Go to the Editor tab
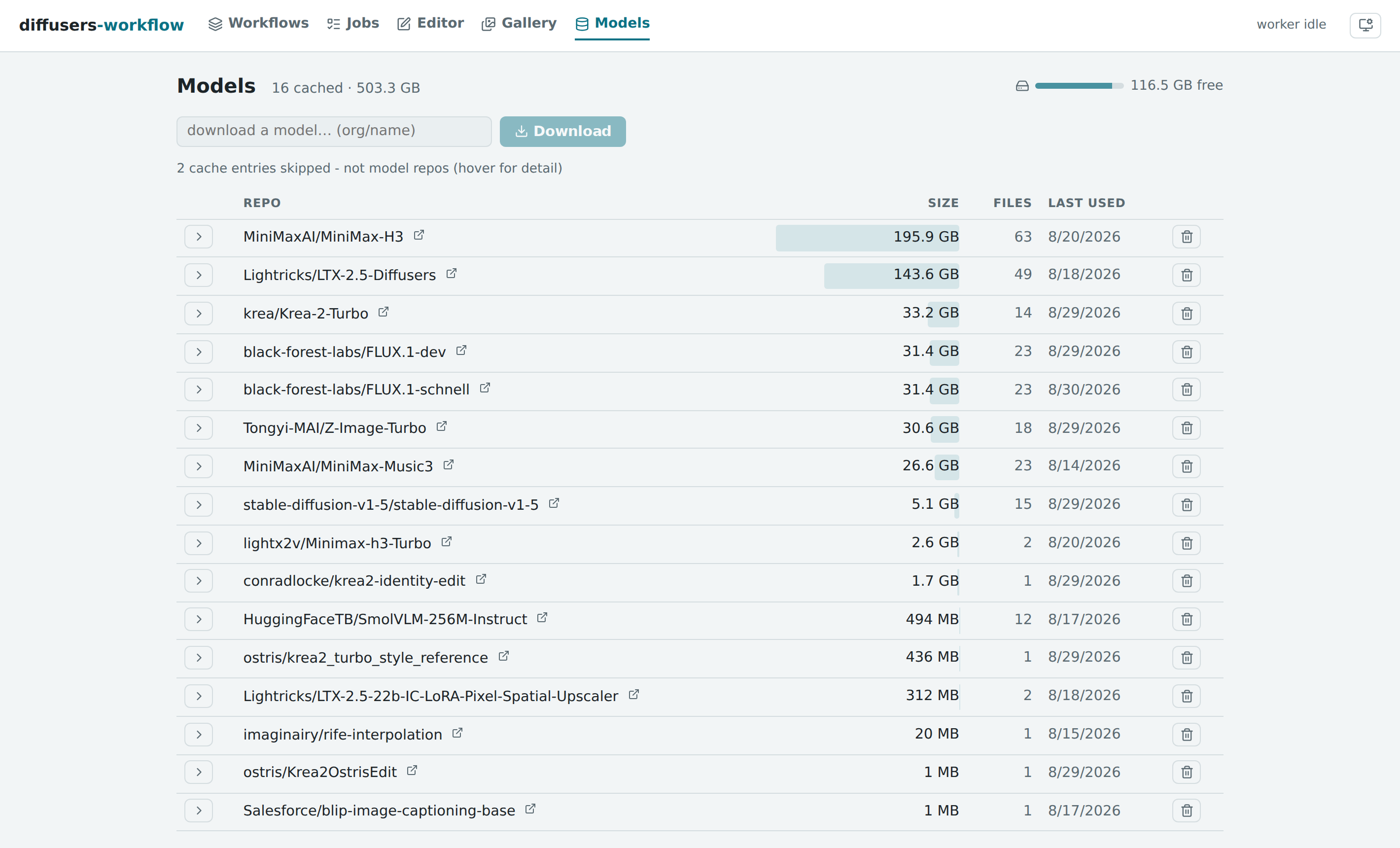Viewport: 1400px width, 848px height. pos(431,23)
